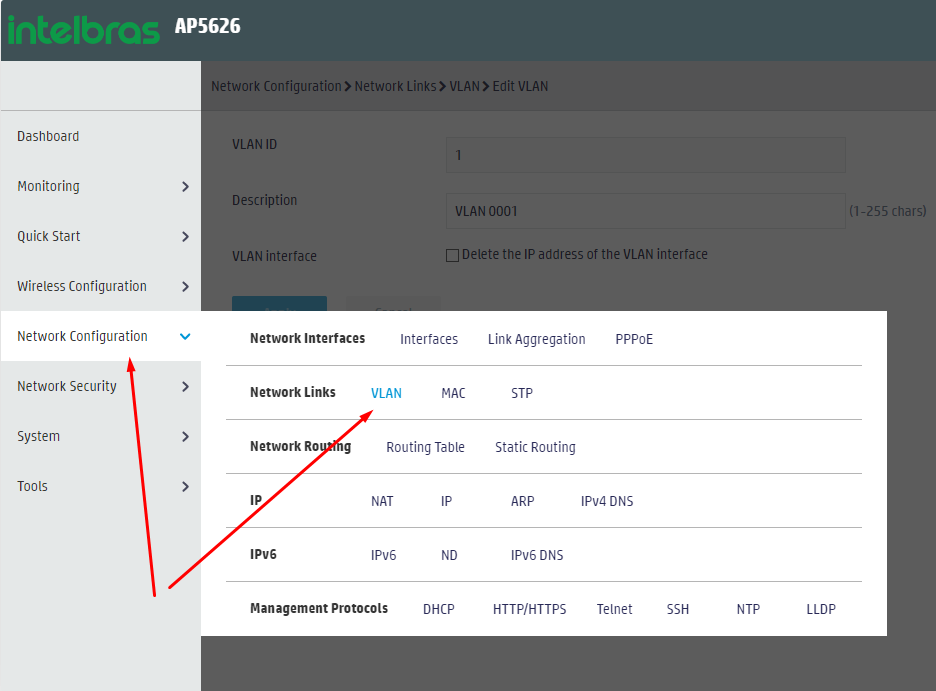Screen dimensions: 936x691
Task: Open the Network Security menu item
Action: [67, 386]
